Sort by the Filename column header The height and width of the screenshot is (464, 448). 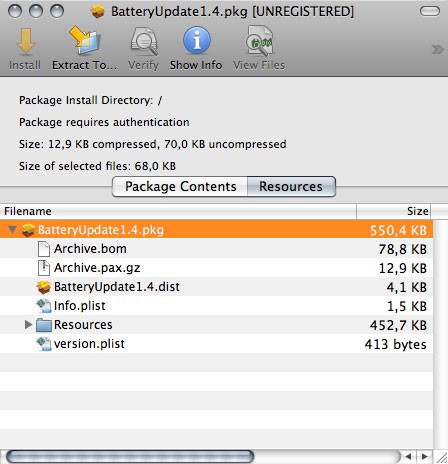coord(178,211)
